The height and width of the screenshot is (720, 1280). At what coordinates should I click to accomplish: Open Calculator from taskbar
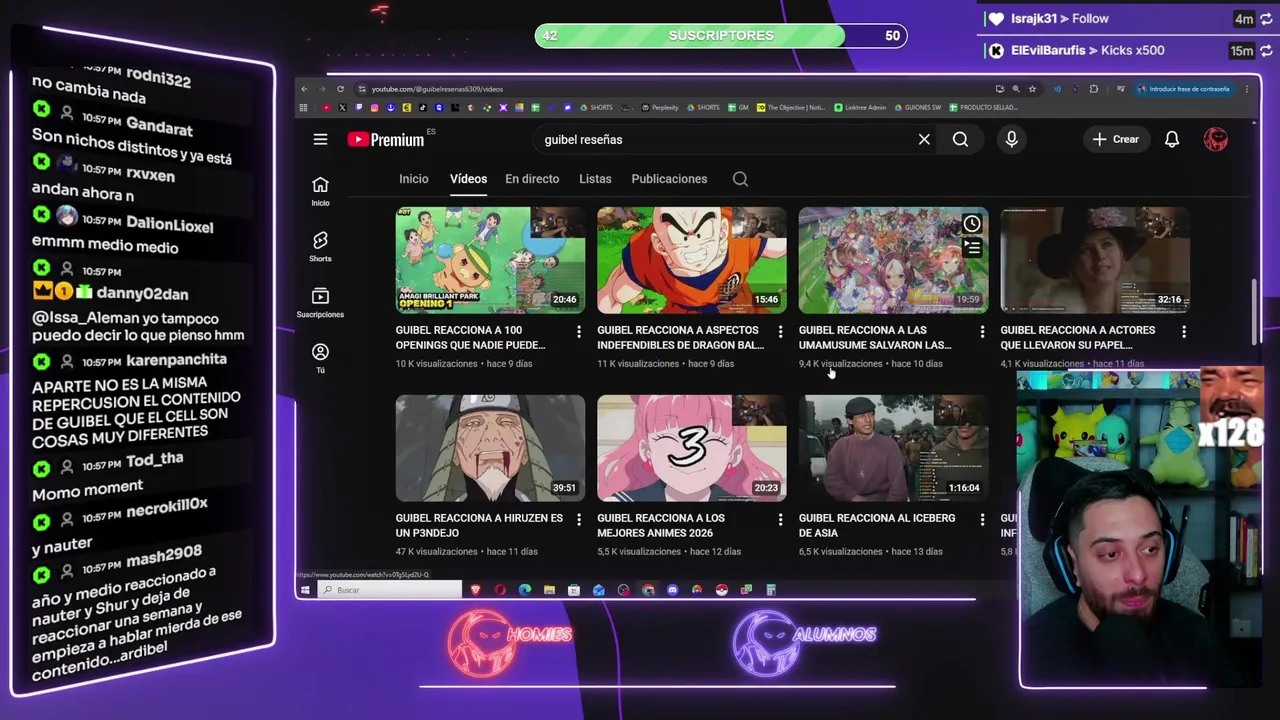(x=771, y=590)
